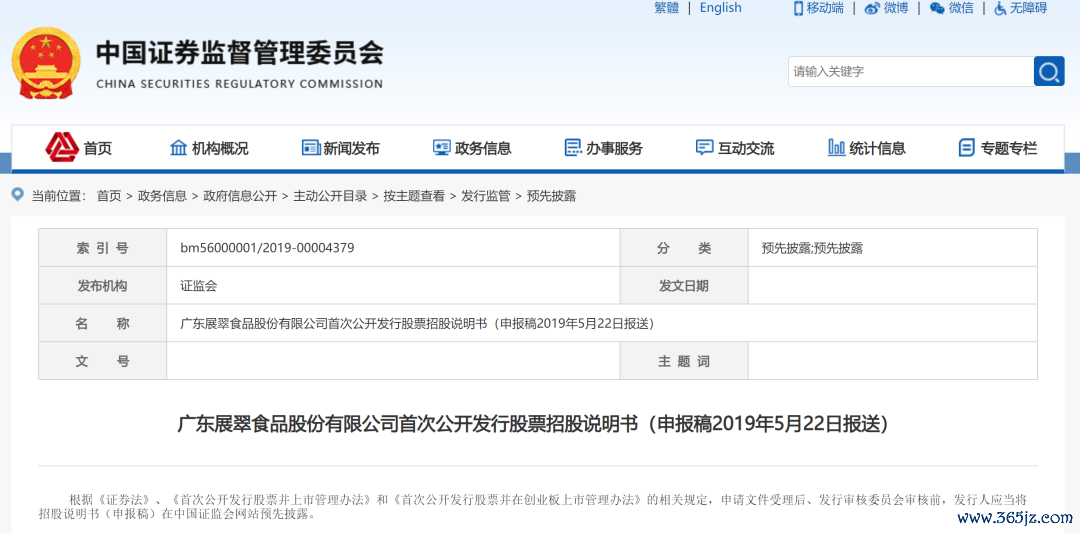Click the 主题词 table label cell
1080x533 pixels.
tap(684, 361)
